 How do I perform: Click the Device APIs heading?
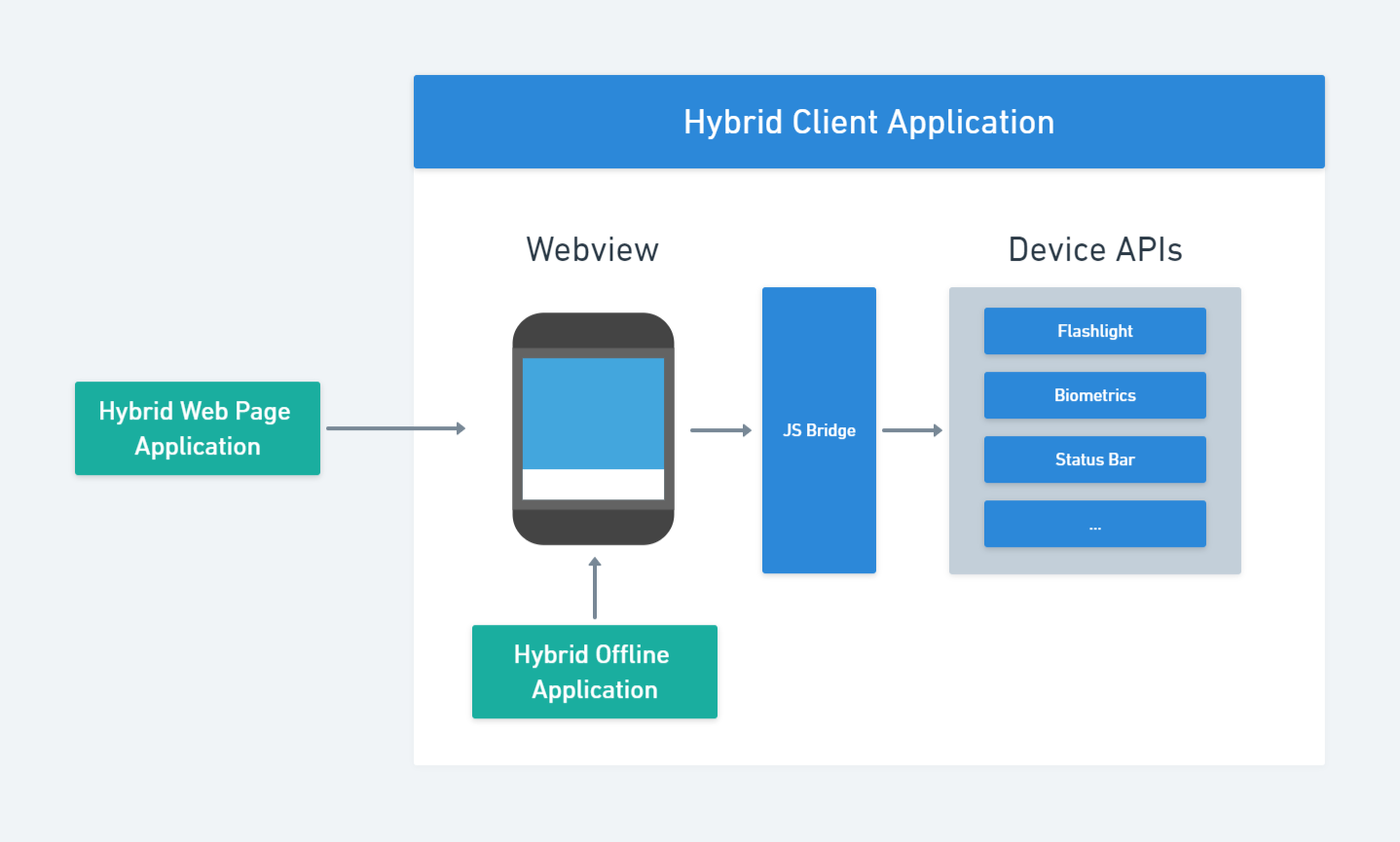(x=1095, y=249)
